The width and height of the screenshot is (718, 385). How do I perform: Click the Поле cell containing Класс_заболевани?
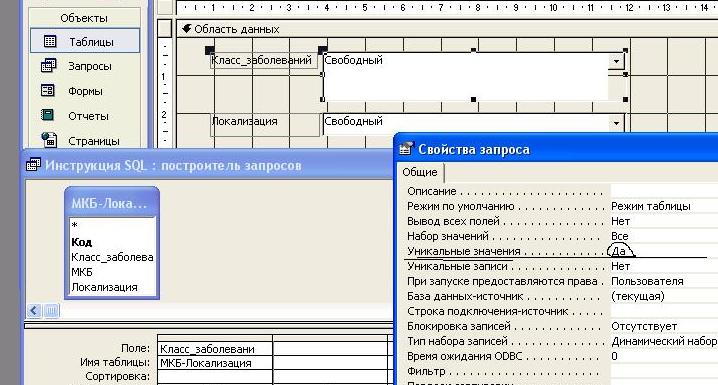[215, 349]
